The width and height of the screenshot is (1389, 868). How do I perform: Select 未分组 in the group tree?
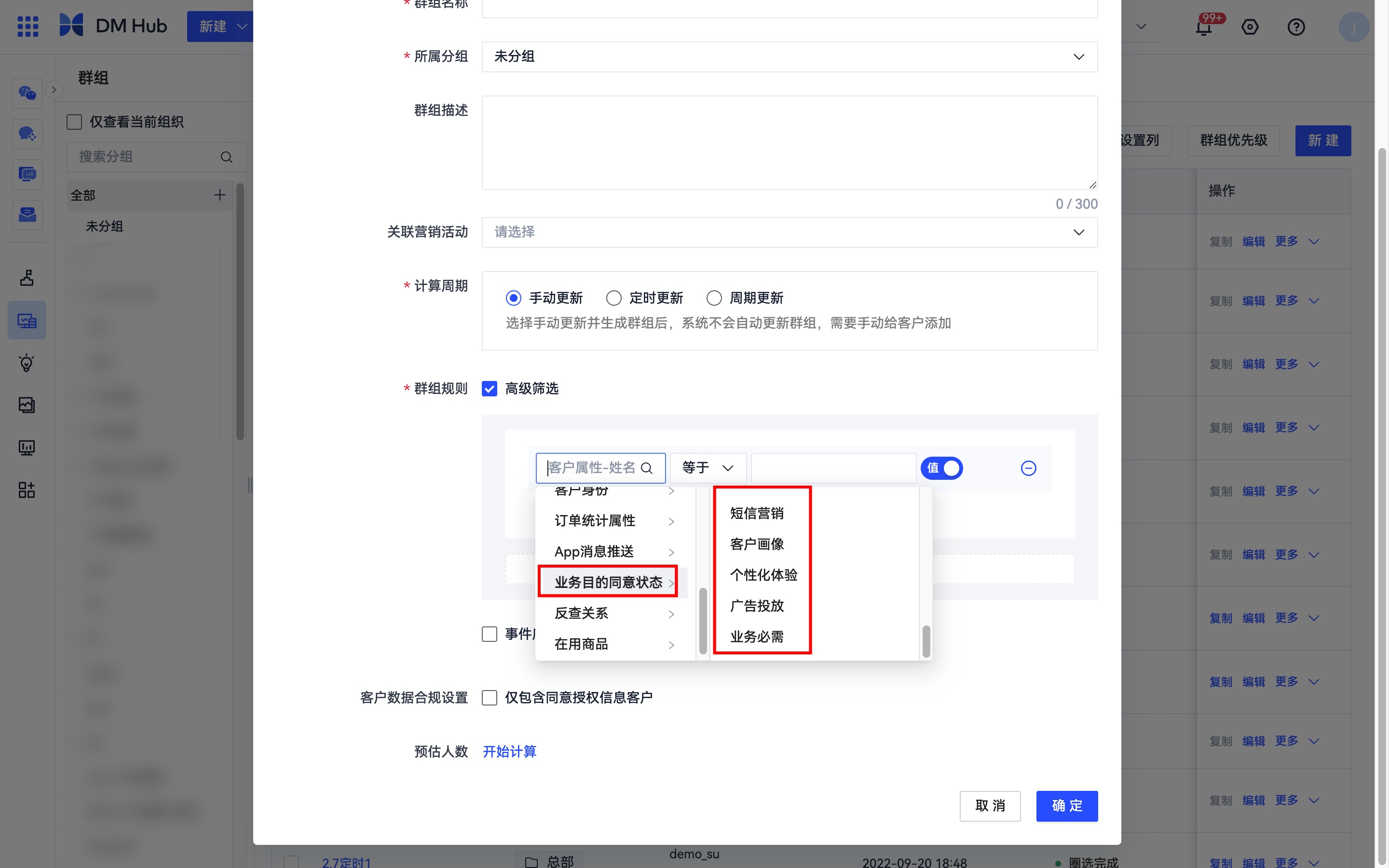pyautogui.click(x=105, y=227)
